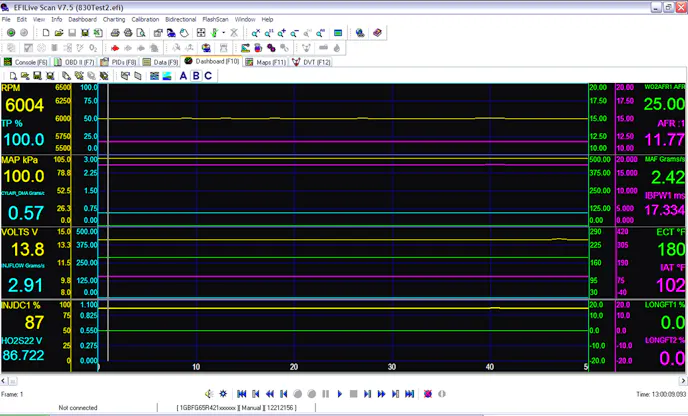Open the Bidirectional menu
The height and width of the screenshot is (416, 688).
tap(180, 19)
